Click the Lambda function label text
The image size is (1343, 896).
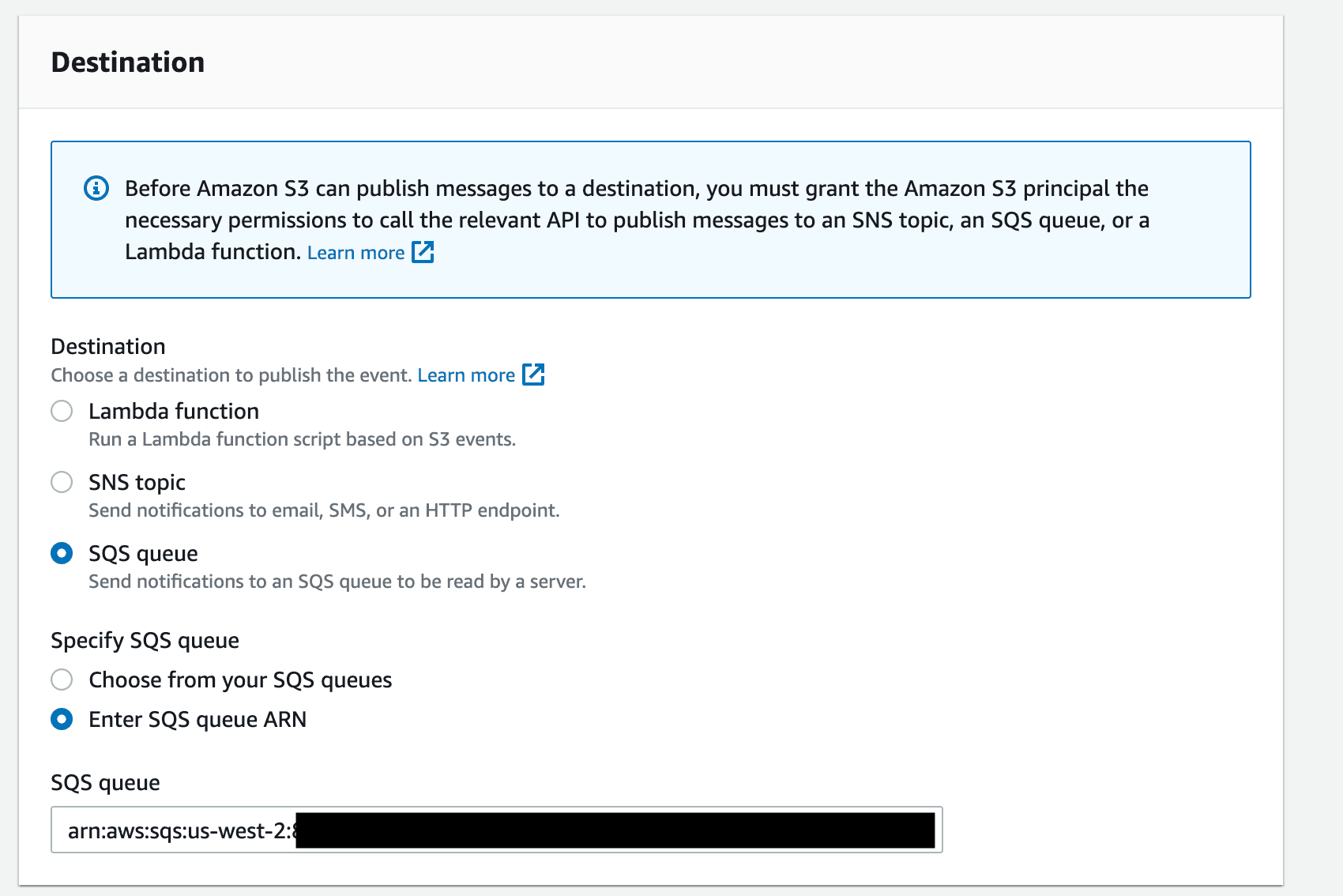174,411
